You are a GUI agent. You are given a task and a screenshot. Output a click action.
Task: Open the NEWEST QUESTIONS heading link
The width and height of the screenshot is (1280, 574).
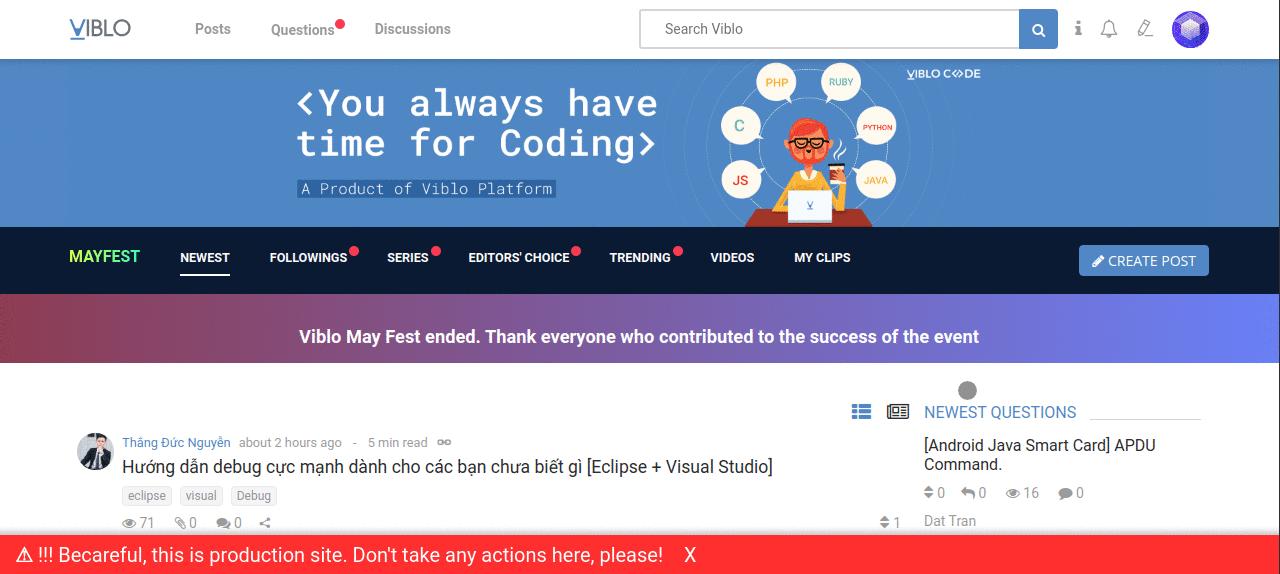pos(1000,412)
